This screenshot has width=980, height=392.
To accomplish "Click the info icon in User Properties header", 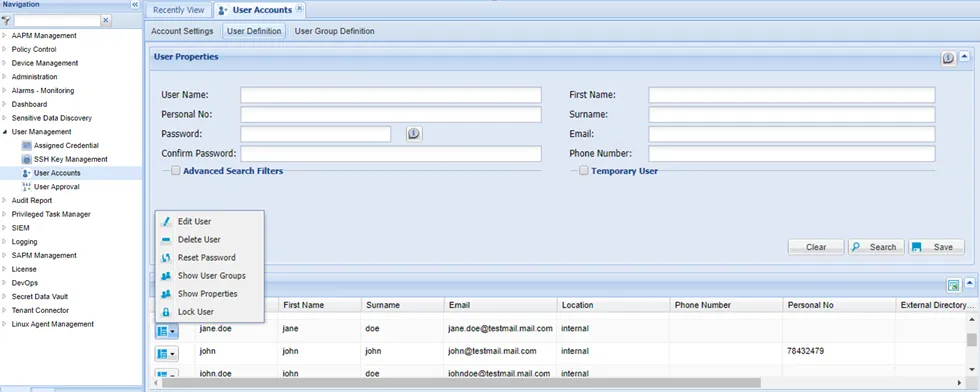I will pyautogui.click(x=948, y=58).
